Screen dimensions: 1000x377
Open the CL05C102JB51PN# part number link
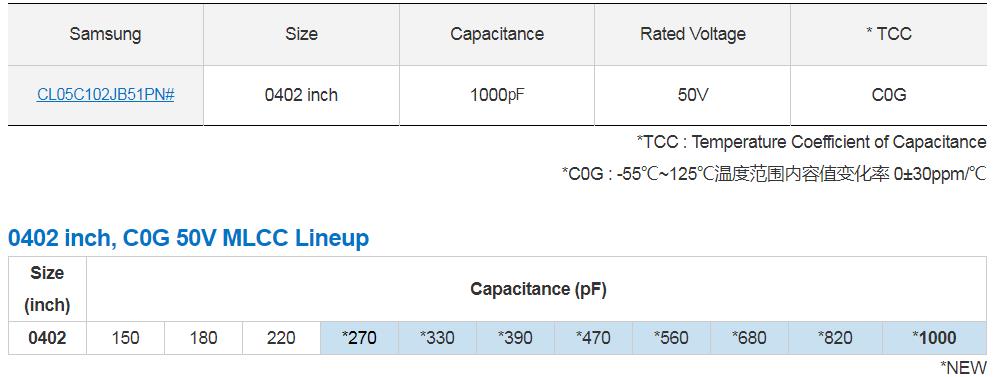[105, 95]
